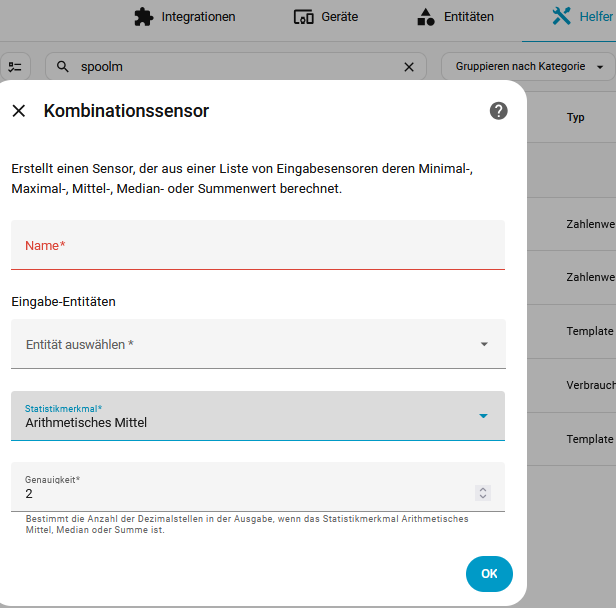Sort by the Typ column header
The image size is (616, 608).
click(576, 117)
